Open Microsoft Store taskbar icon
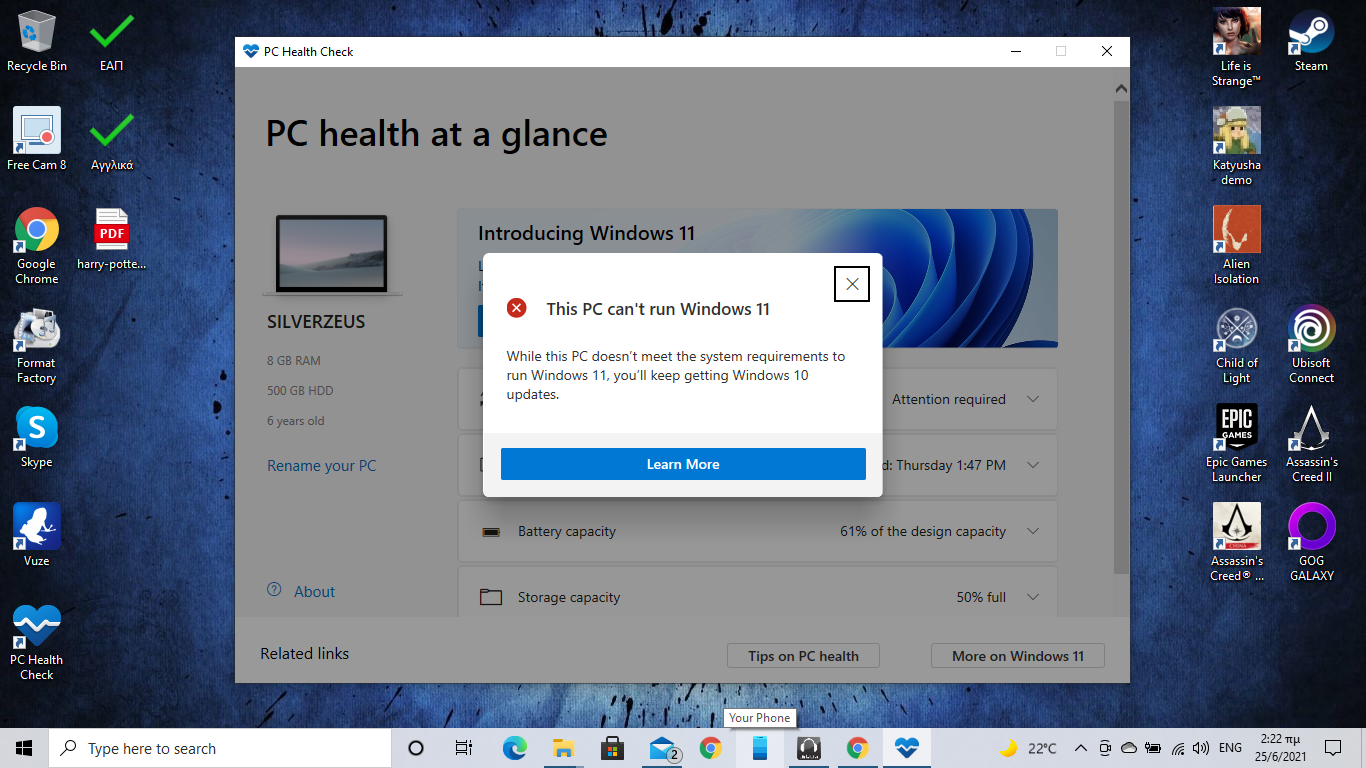The height and width of the screenshot is (768, 1366). pyautogui.click(x=612, y=748)
